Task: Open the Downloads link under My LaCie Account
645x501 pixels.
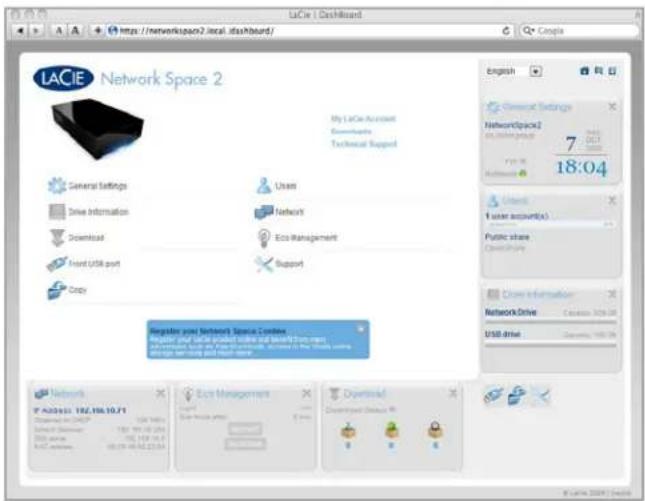Action: point(351,131)
